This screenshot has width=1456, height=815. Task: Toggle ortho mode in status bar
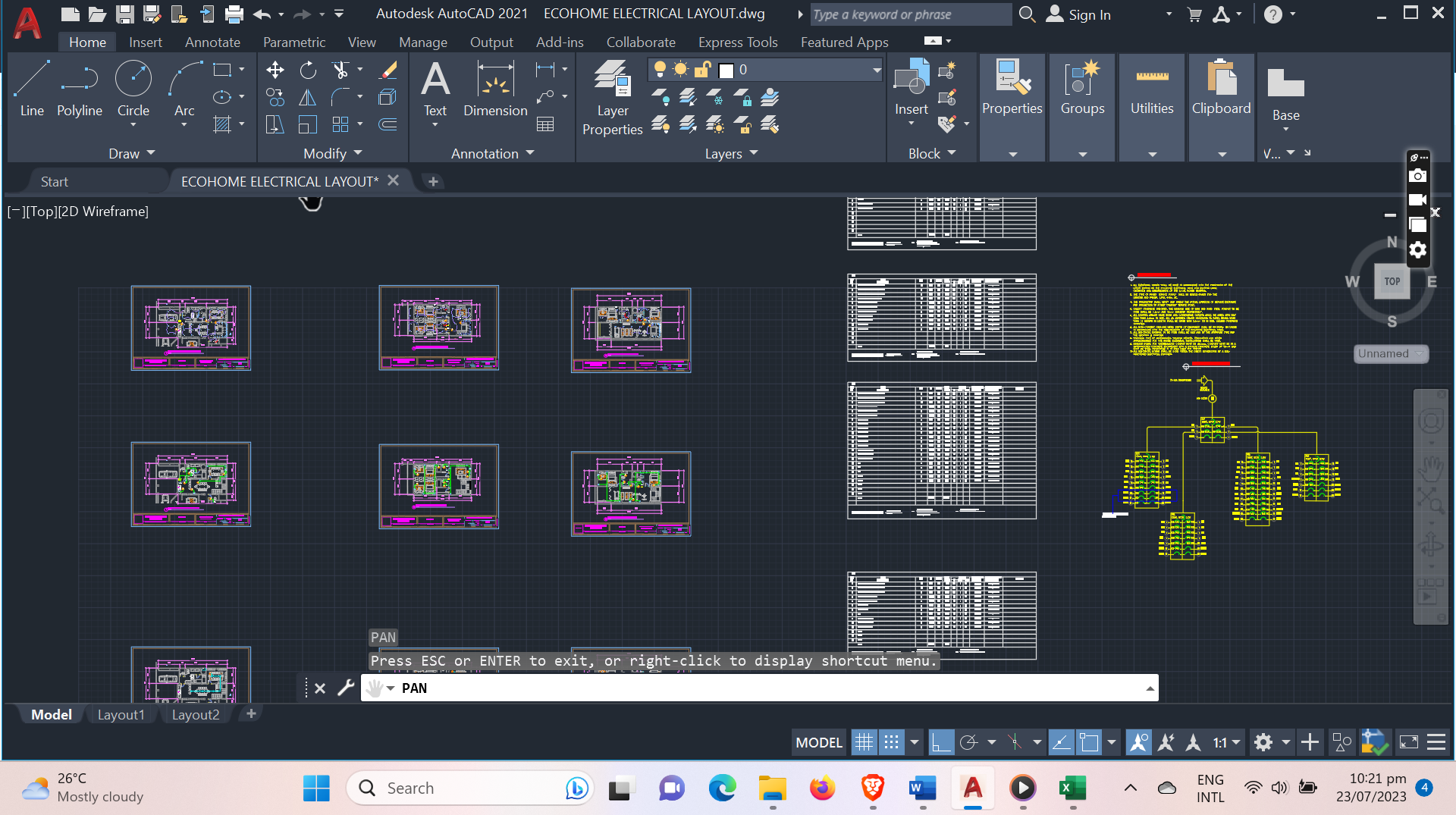tap(941, 742)
